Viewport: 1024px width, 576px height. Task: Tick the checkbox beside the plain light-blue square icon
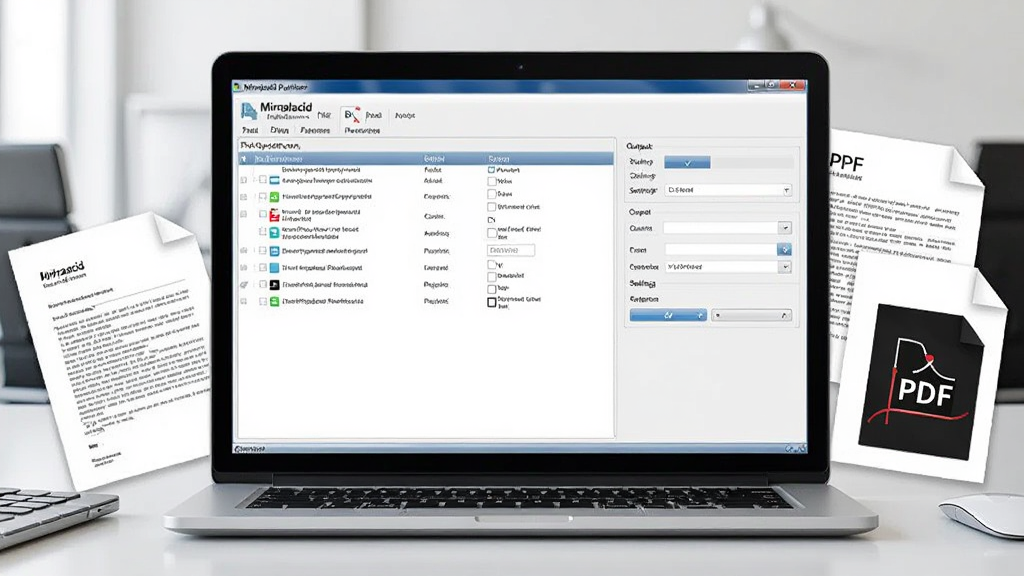click(x=263, y=268)
